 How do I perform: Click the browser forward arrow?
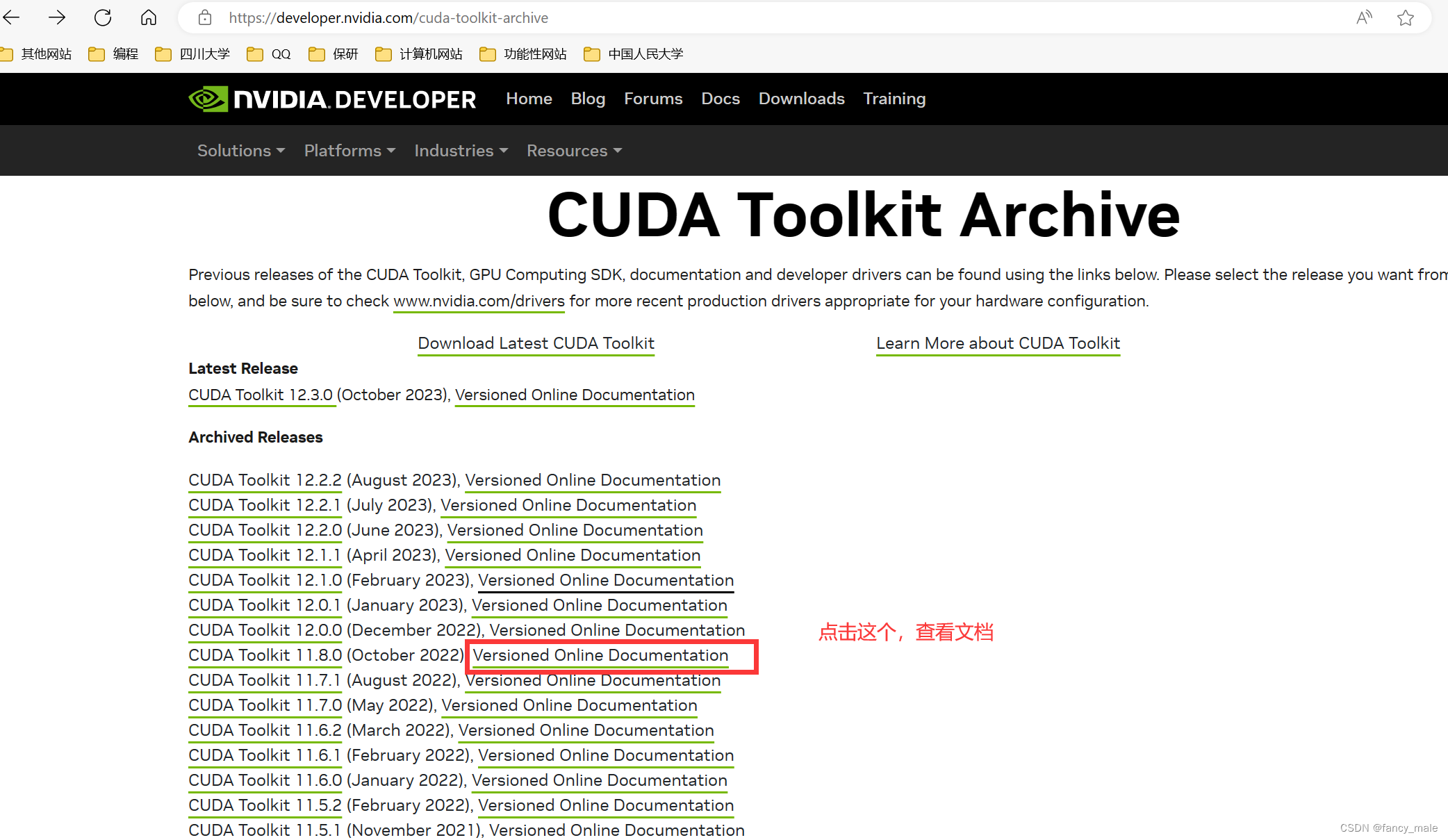(57, 17)
